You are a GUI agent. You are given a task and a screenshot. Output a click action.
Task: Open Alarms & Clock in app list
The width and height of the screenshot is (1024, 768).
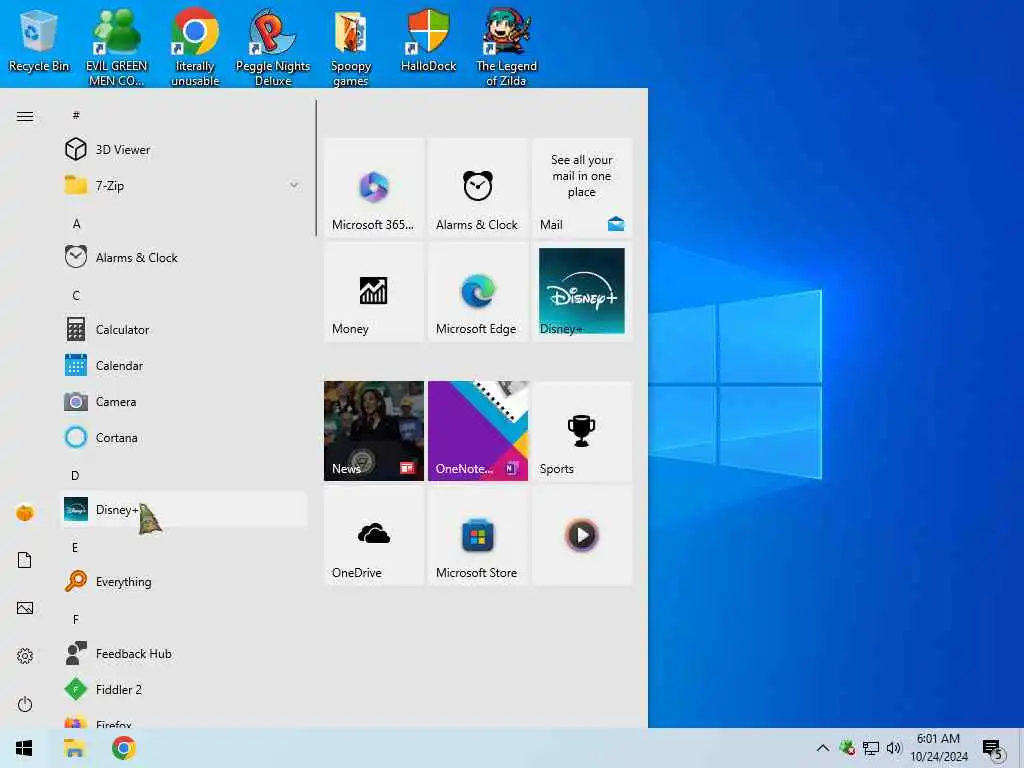click(x=184, y=257)
